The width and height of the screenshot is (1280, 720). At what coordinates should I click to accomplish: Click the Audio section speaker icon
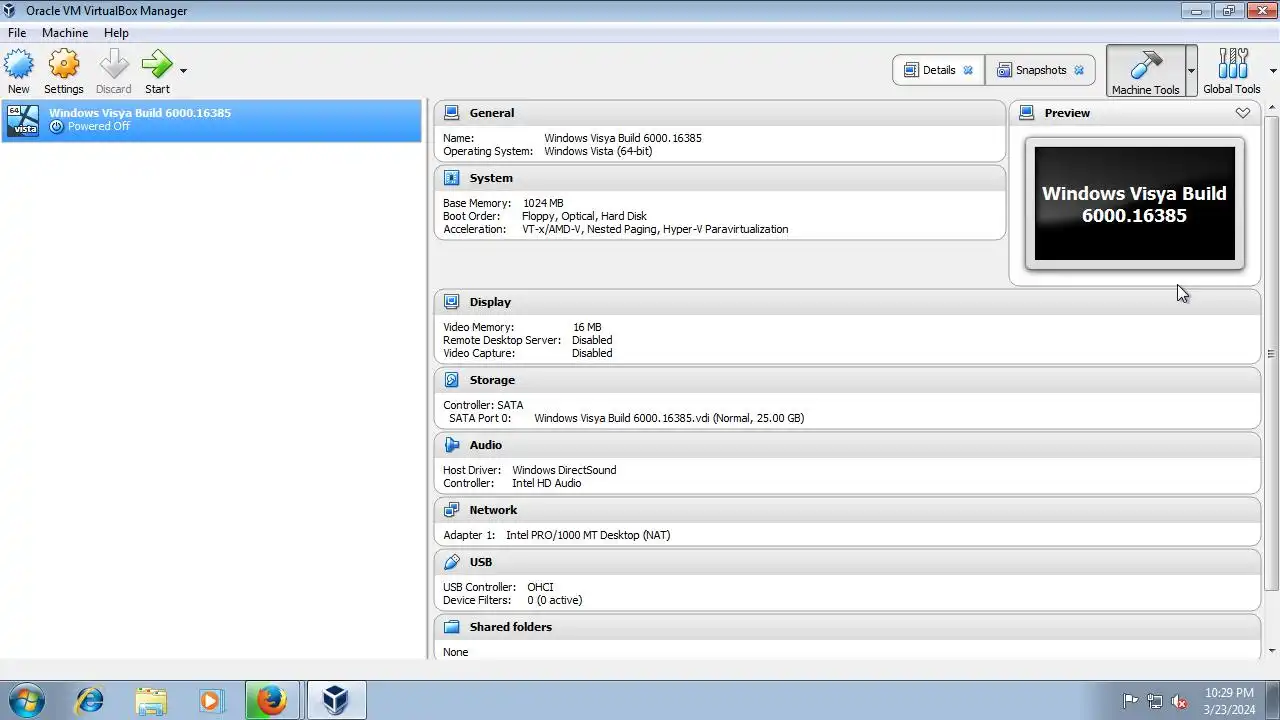click(452, 445)
